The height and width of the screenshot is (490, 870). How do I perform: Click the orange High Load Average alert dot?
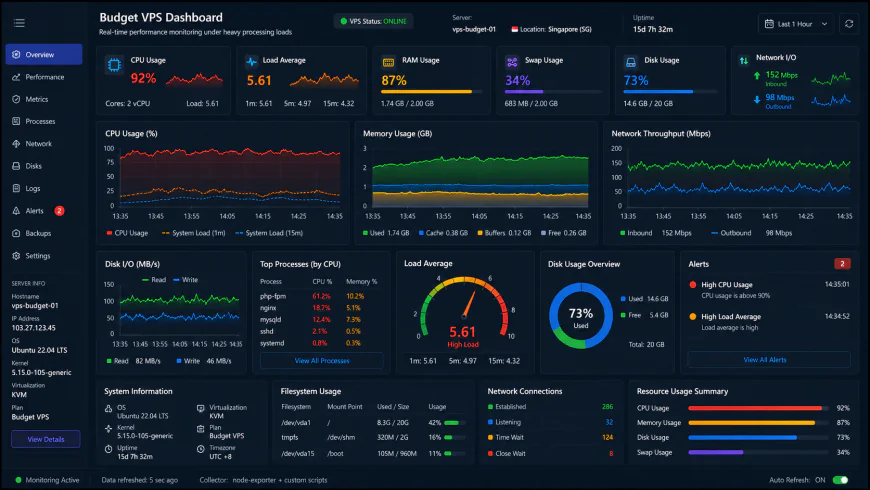tap(693, 317)
